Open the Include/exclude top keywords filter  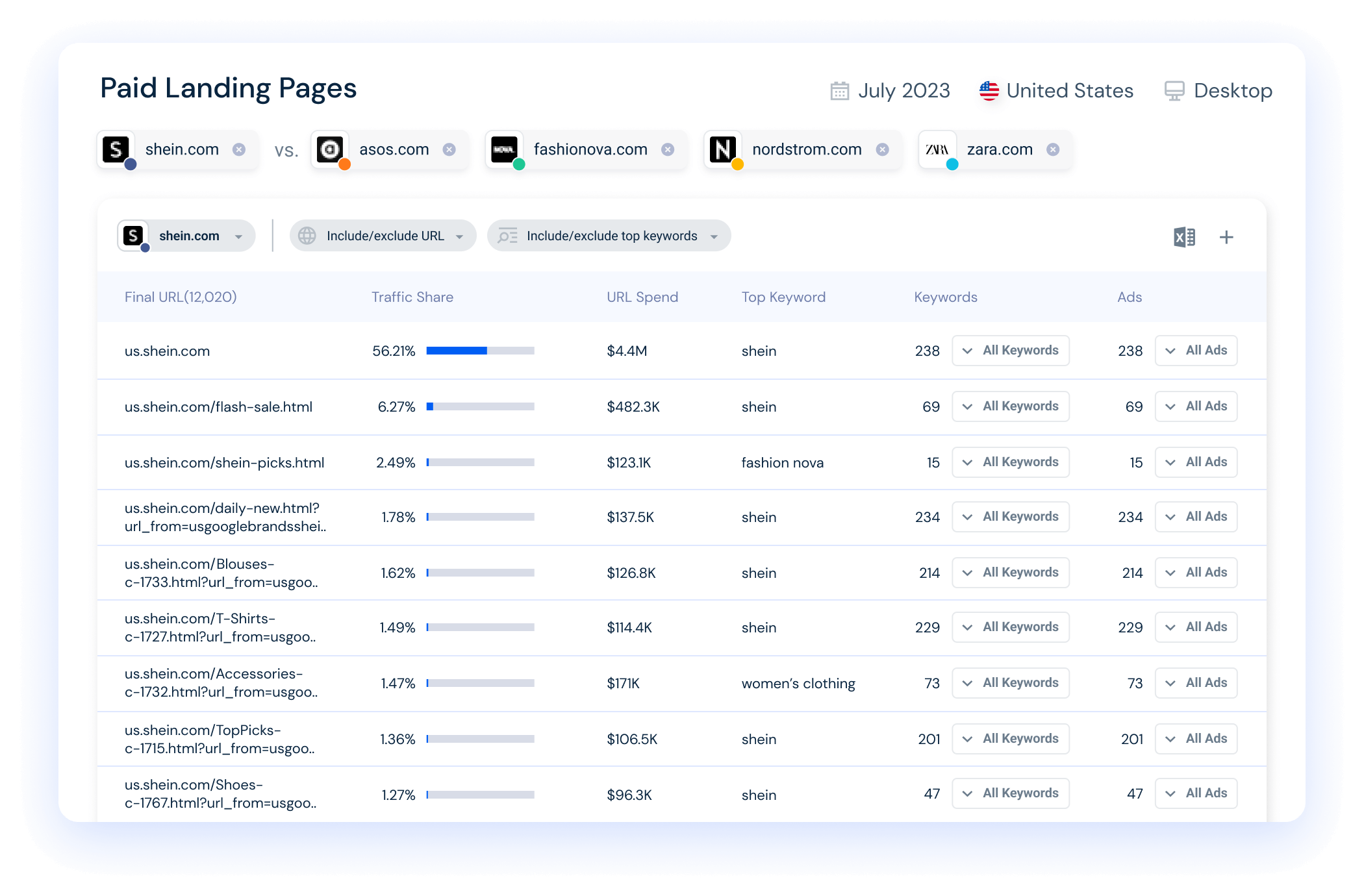click(609, 236)
